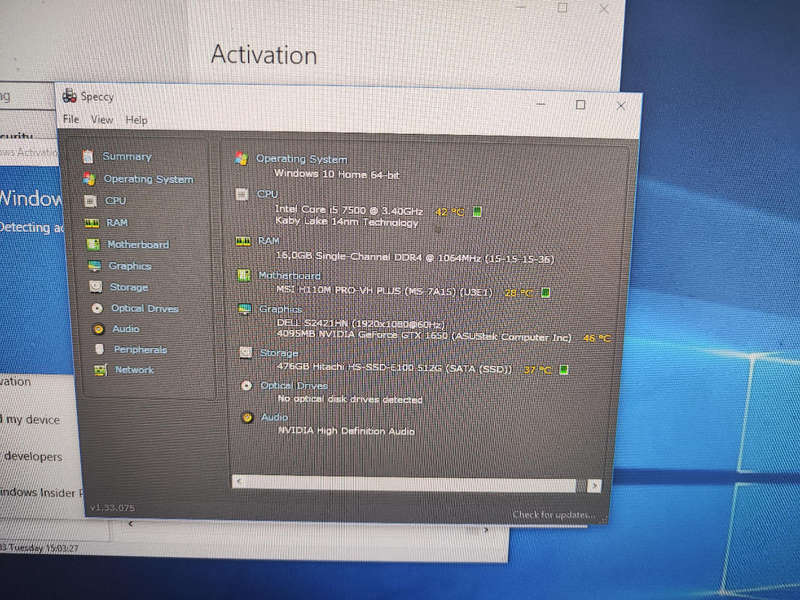Click the sidebar's Operating System Windows-flag icon
This screenshot has width=800, height=600.
pos(89,179)
